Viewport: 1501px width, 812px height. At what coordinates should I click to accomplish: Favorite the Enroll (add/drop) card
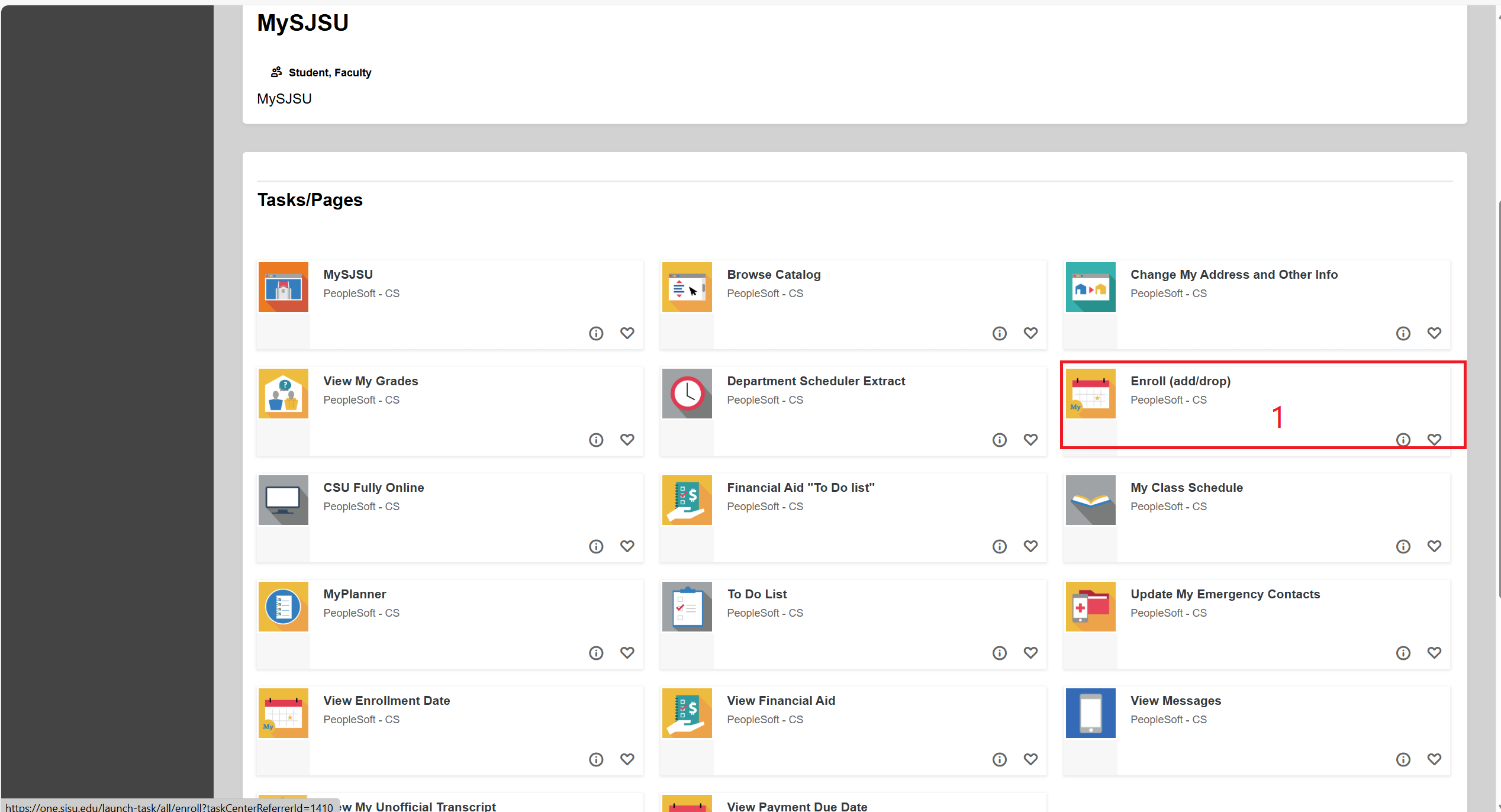[1434, 440]
